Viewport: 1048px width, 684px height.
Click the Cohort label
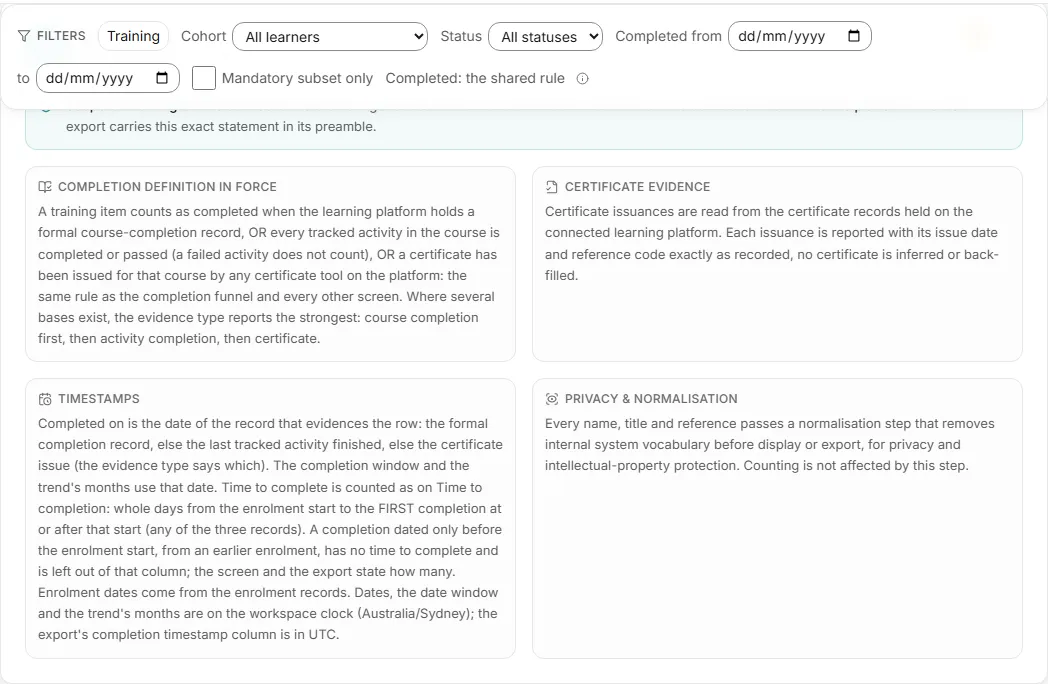(x=204, y=36)
